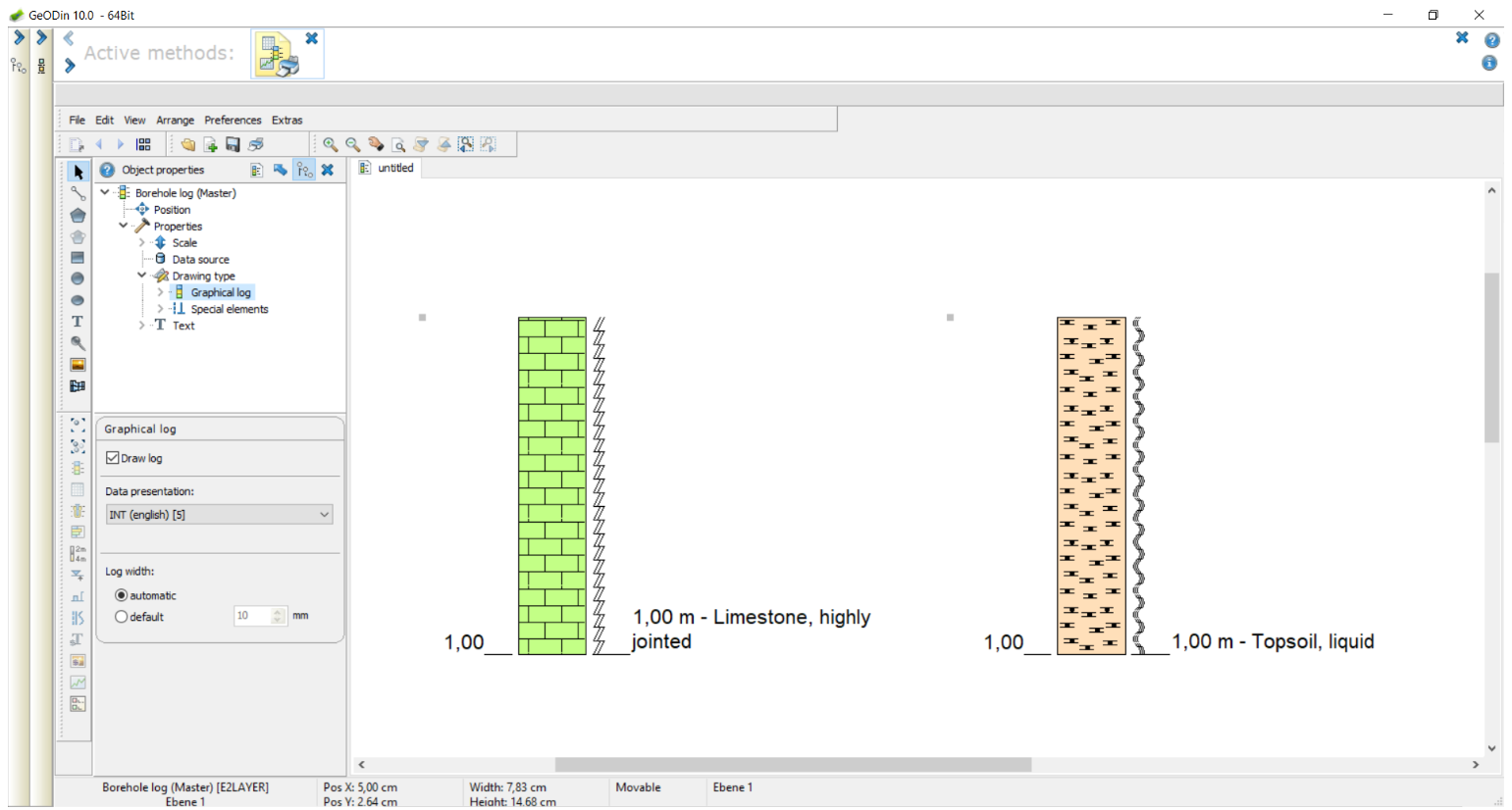This screenshot has height=810, width=1512.
Task: Select the hand pan tool
Action: (x=376, y=144)
